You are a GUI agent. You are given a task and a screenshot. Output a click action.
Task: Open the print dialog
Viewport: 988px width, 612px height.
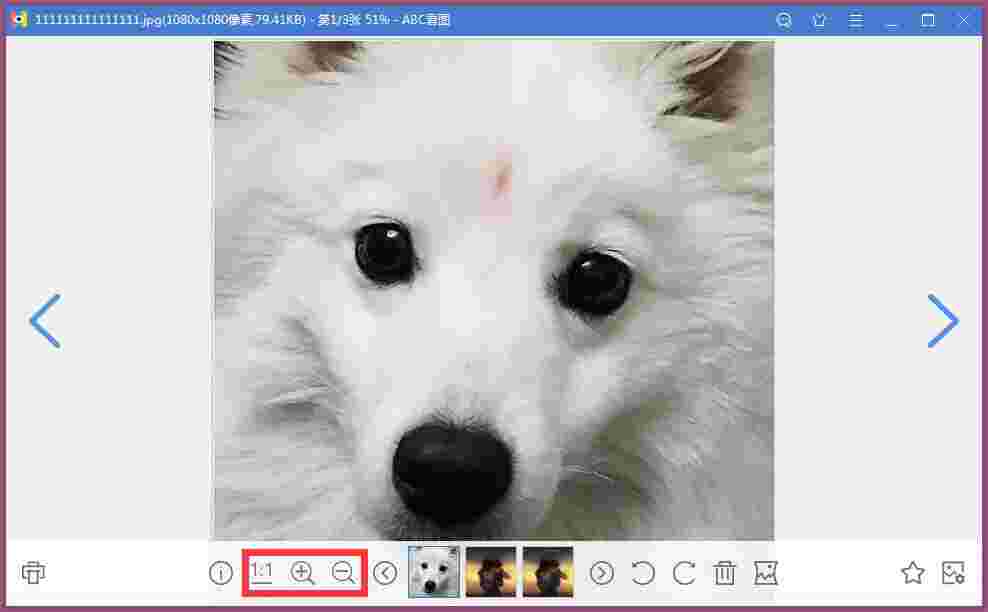[x=33, y=573]
